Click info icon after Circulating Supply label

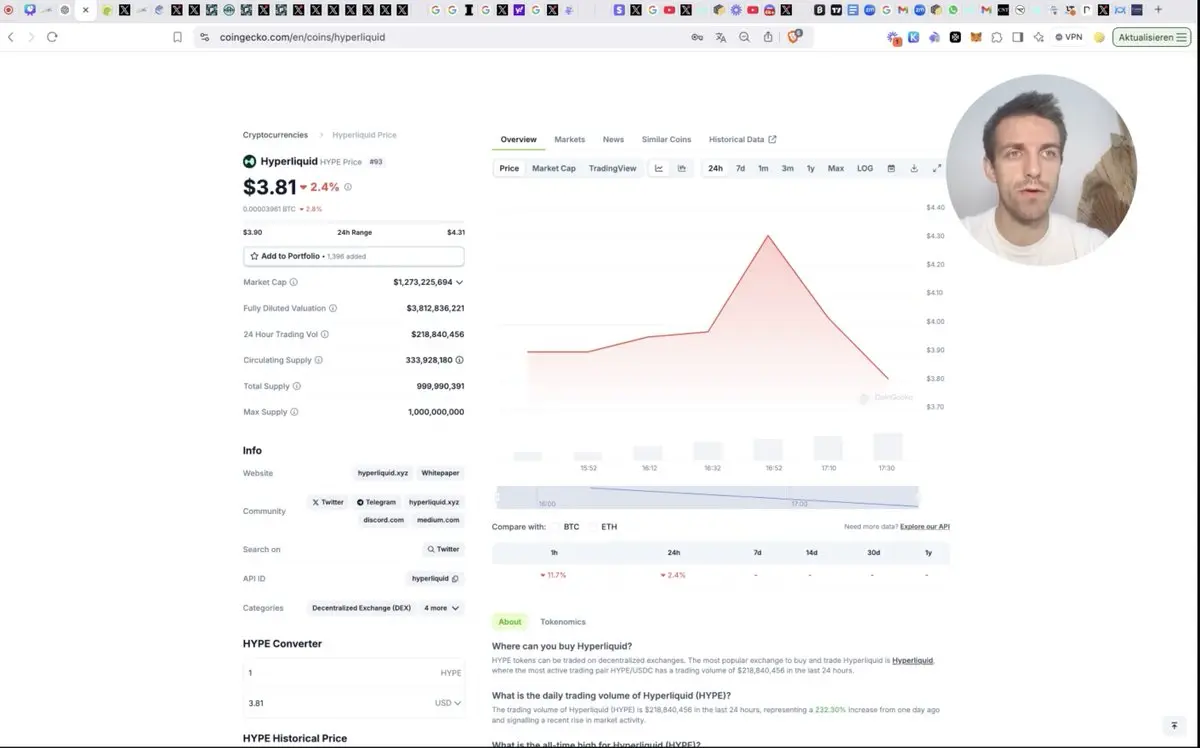[319, 360]
